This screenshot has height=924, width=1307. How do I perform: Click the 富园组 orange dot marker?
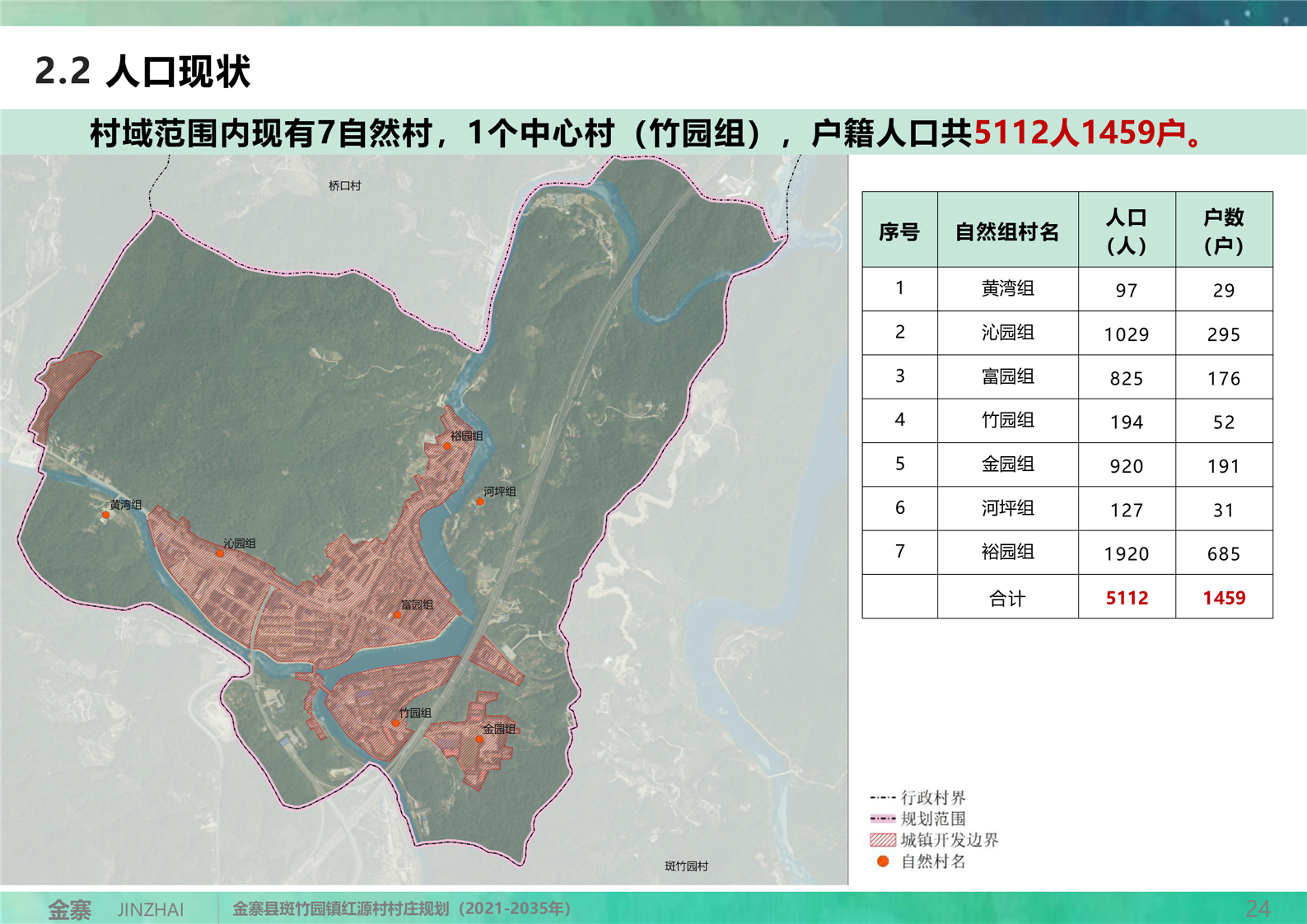point(397,614)
